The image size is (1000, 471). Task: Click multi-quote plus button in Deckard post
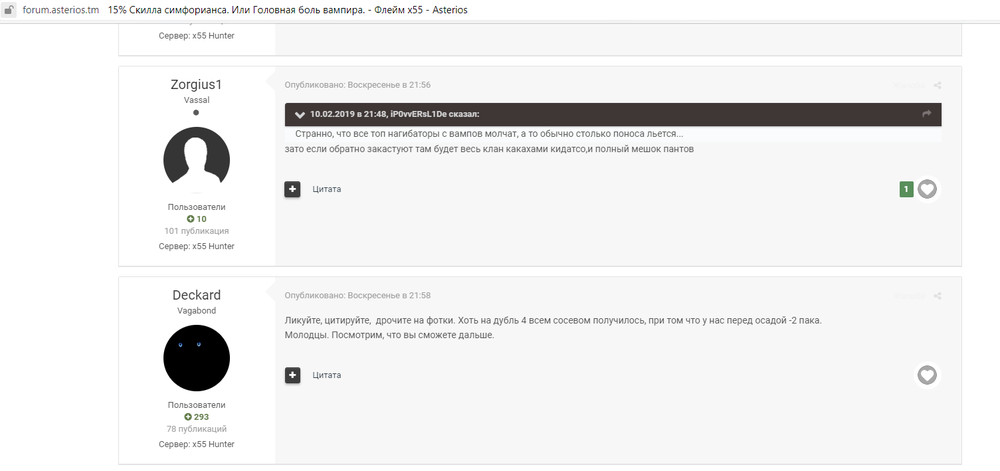pos(292,375)
